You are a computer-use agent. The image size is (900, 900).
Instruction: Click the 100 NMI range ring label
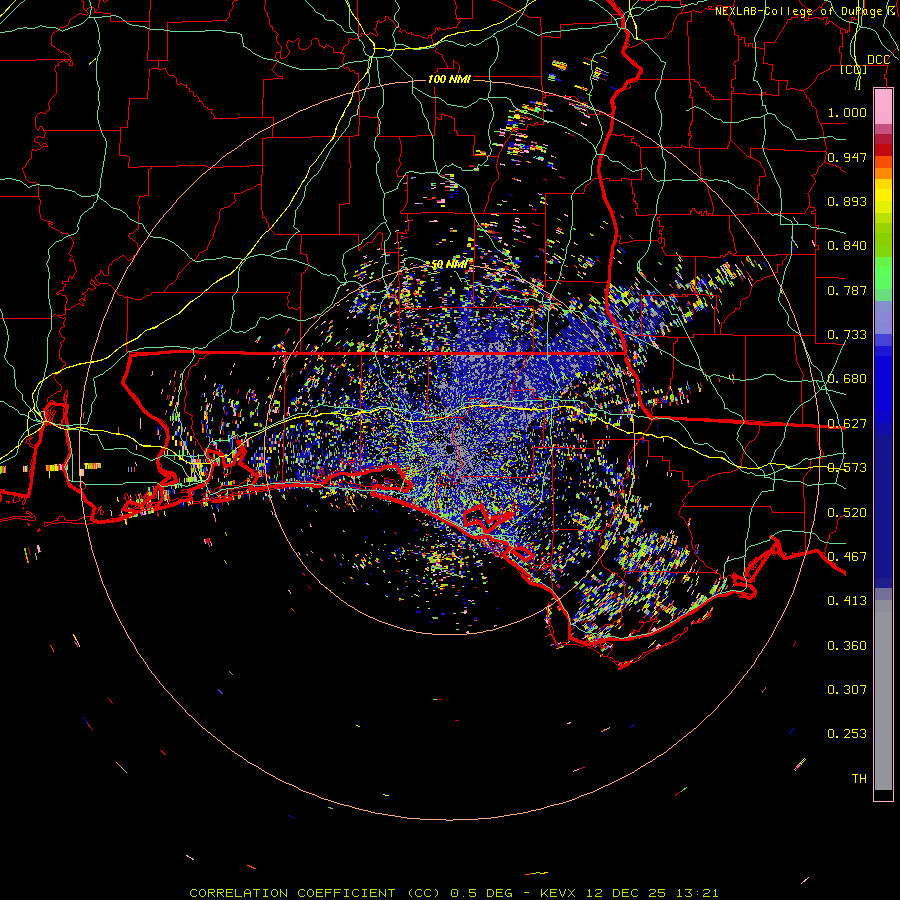449,79
